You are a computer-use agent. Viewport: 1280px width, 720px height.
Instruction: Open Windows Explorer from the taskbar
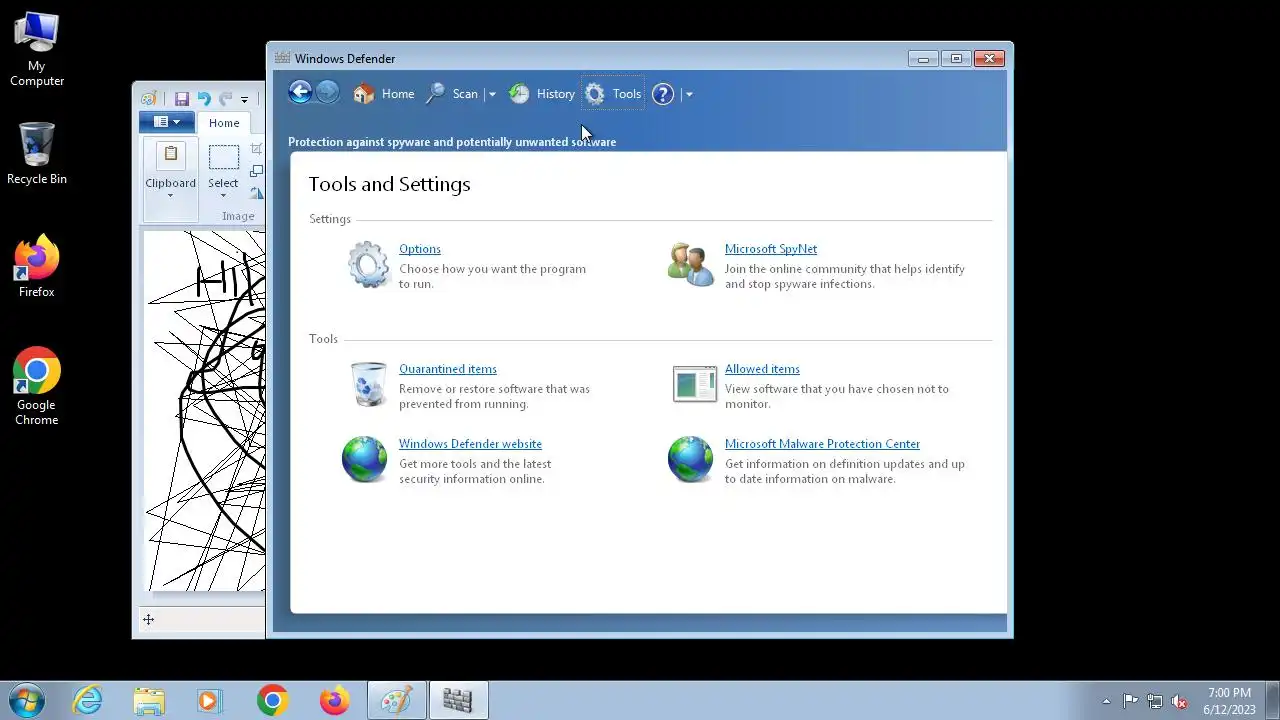pos(149,700)
